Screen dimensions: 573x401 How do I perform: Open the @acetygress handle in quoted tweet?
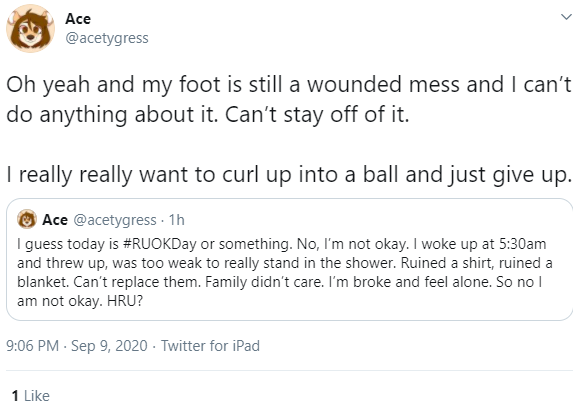(x=115, y=220)
